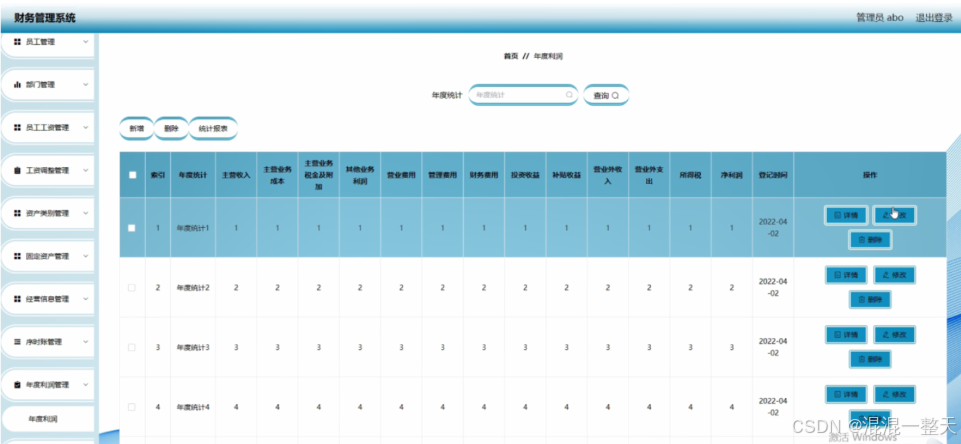The image size is (961, 444).
Task: Click the 资产类别管理 grid icon in the sidebar
Action: (x=17, y=213)
